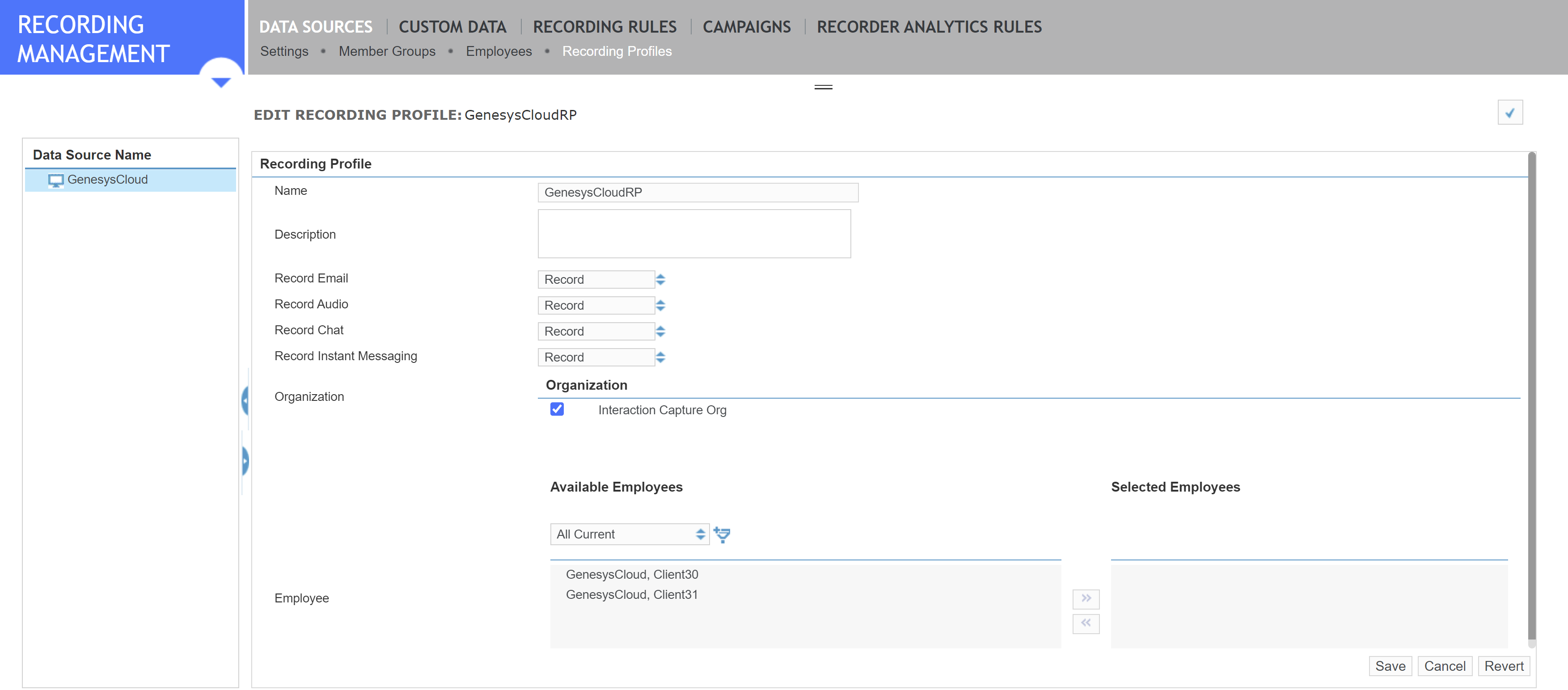Open the Record Instant Messaging dropdown
1568x690 pixels.
596,357
